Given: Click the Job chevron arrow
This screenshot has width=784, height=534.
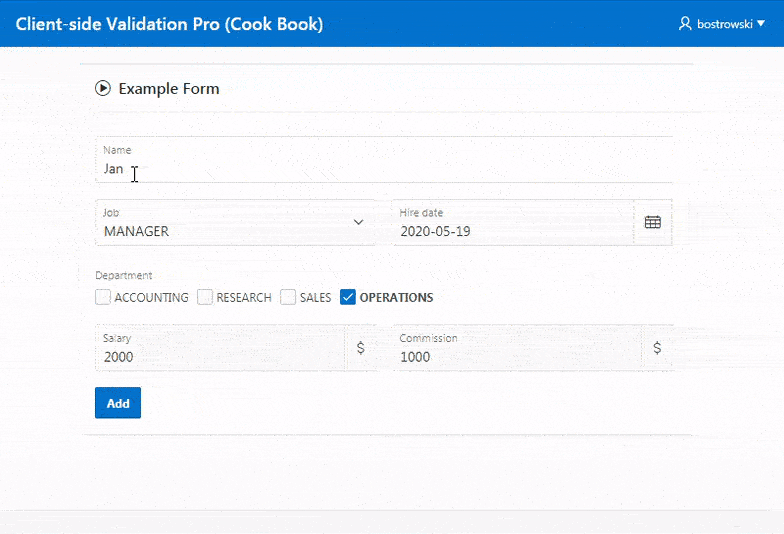Looking at the screenshot, I should click(358, 222).
